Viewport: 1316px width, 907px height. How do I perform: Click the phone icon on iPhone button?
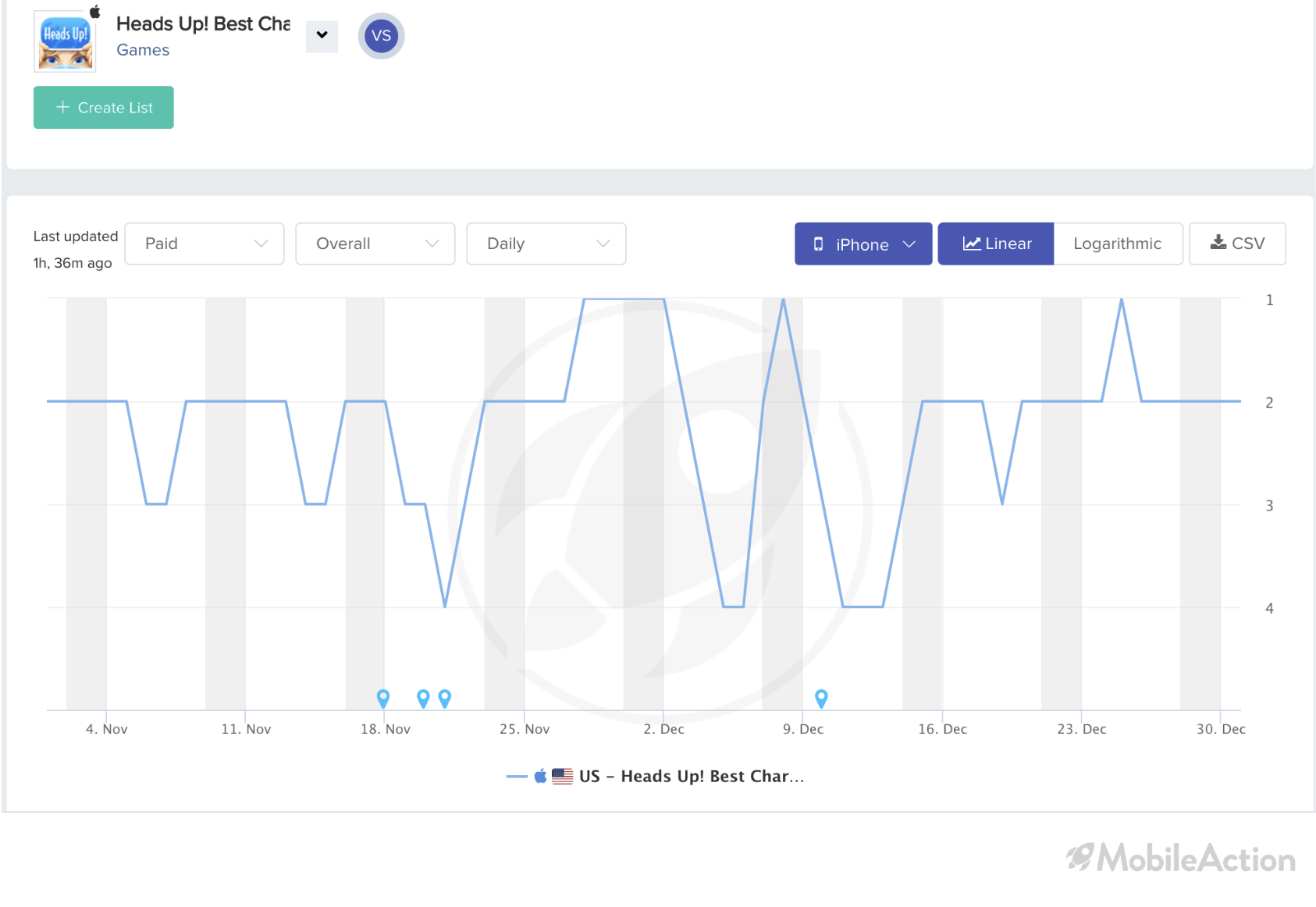point(818,244)
